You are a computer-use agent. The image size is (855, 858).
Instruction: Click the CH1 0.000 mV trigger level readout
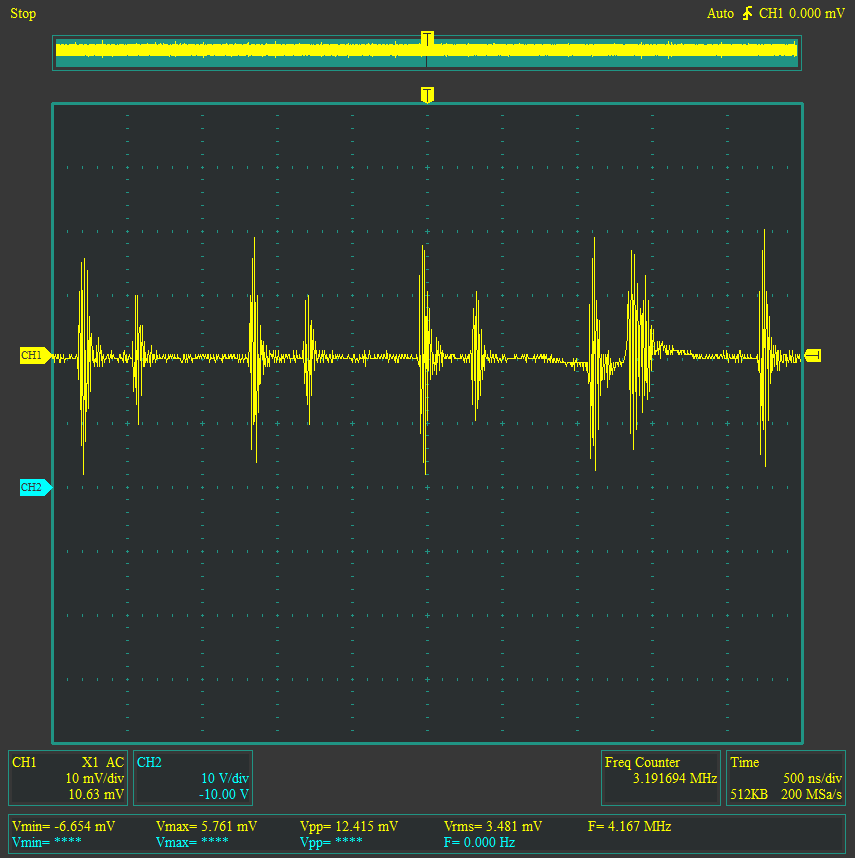802,14
